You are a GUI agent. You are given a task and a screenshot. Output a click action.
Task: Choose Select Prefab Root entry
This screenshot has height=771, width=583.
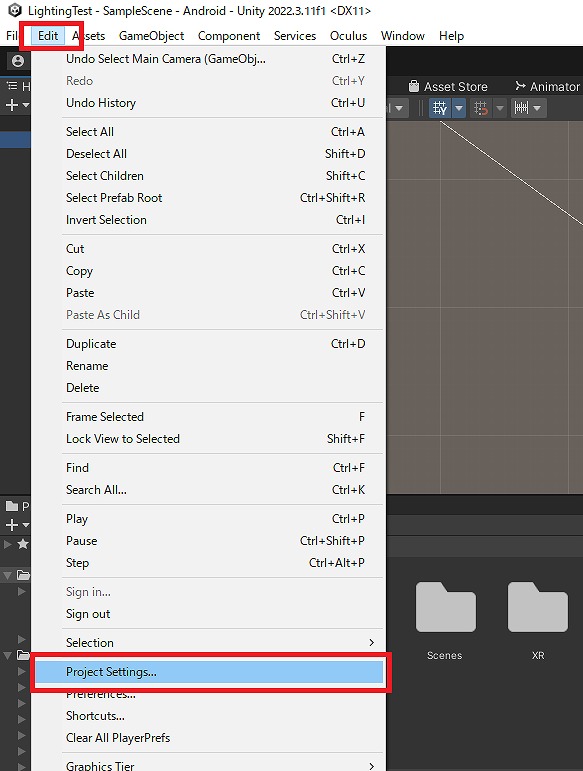click(209, 198)
